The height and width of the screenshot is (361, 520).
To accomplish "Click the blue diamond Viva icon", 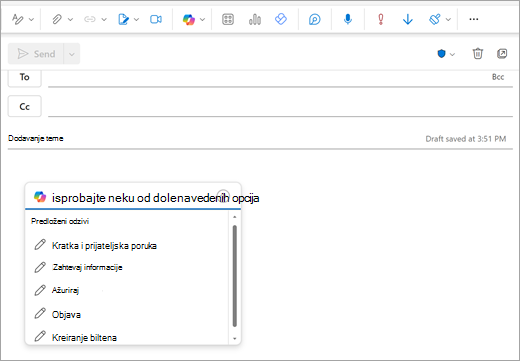I will (x=281, y=19).
